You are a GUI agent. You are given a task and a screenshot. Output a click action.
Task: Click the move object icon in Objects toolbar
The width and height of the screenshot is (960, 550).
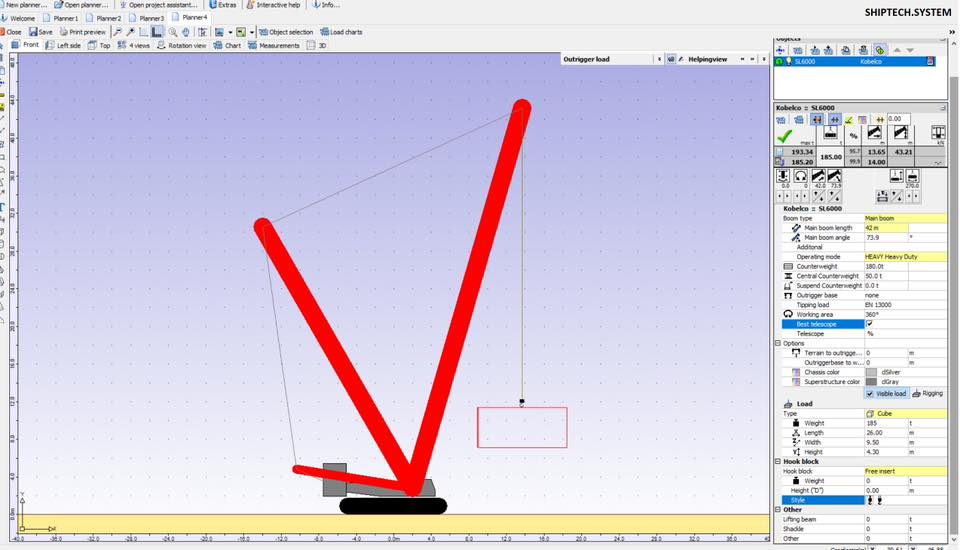click(781, 50)
